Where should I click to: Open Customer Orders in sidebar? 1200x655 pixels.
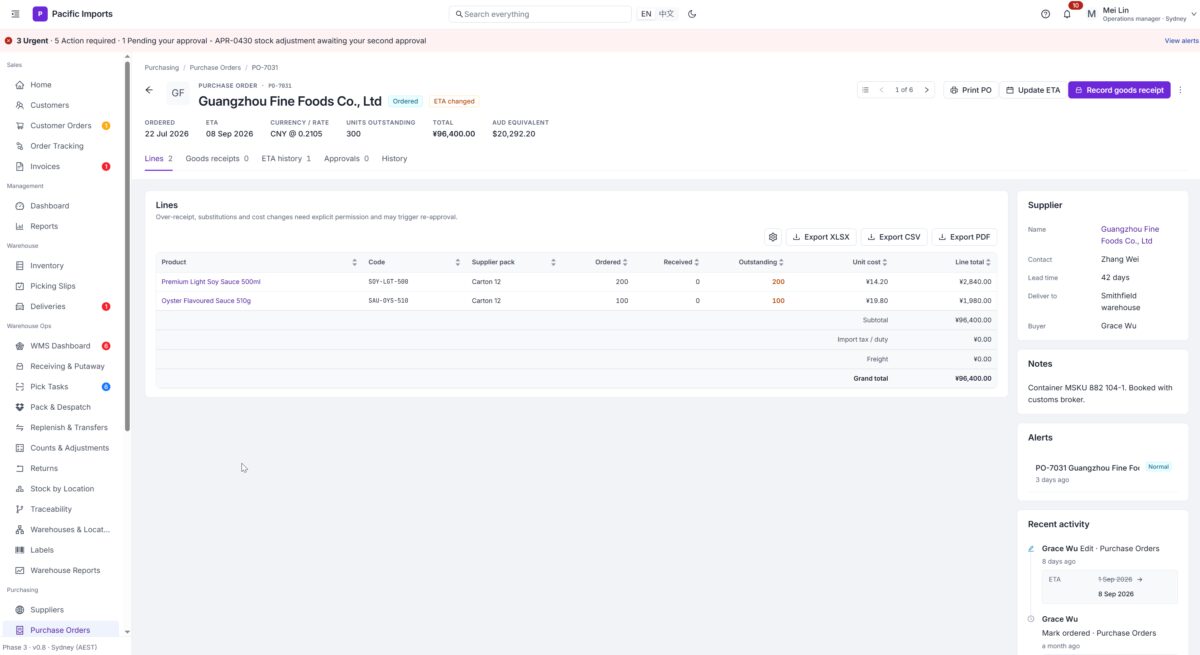pyautogui.click(x=60, y=126)
